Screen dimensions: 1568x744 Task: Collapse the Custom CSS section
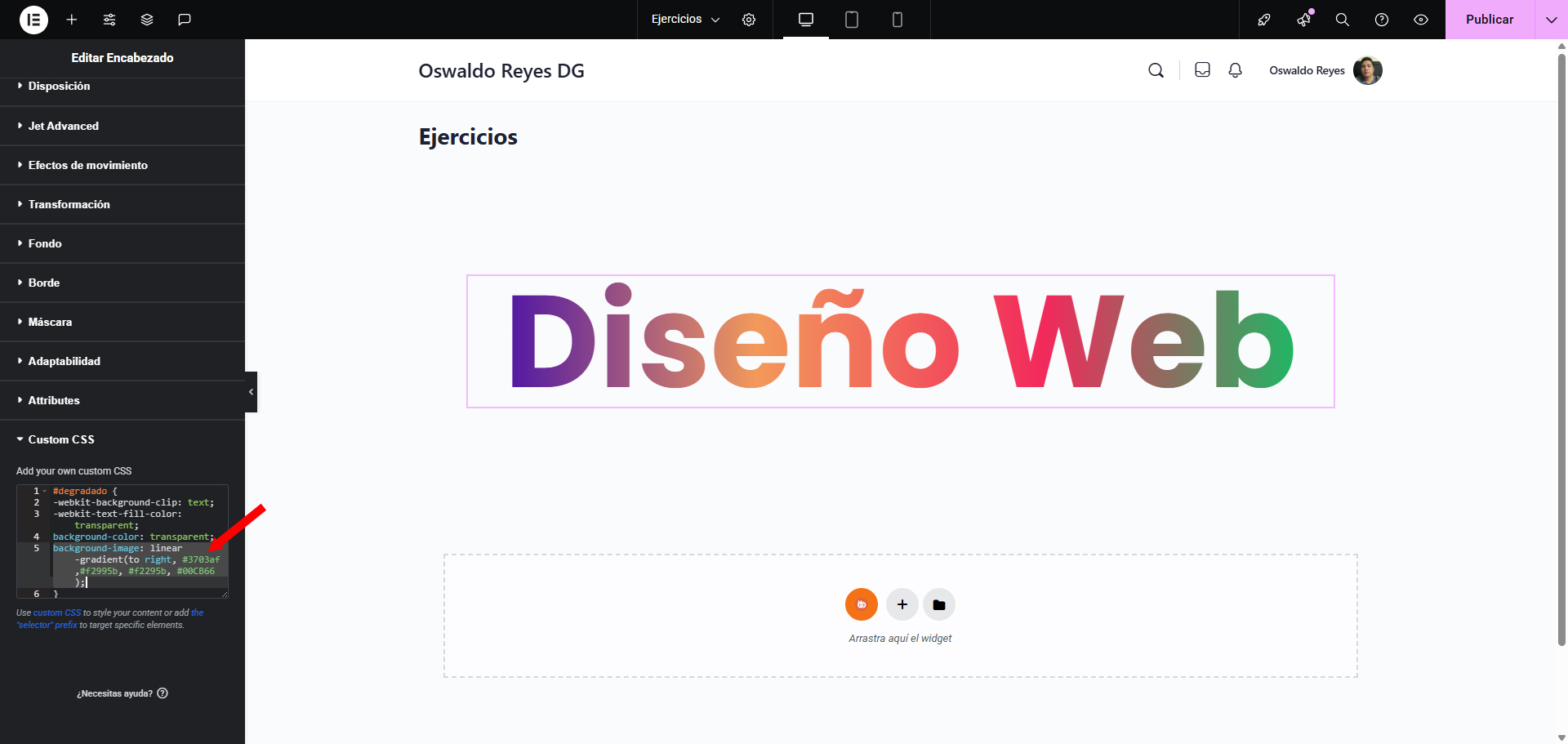click(61, 439)
